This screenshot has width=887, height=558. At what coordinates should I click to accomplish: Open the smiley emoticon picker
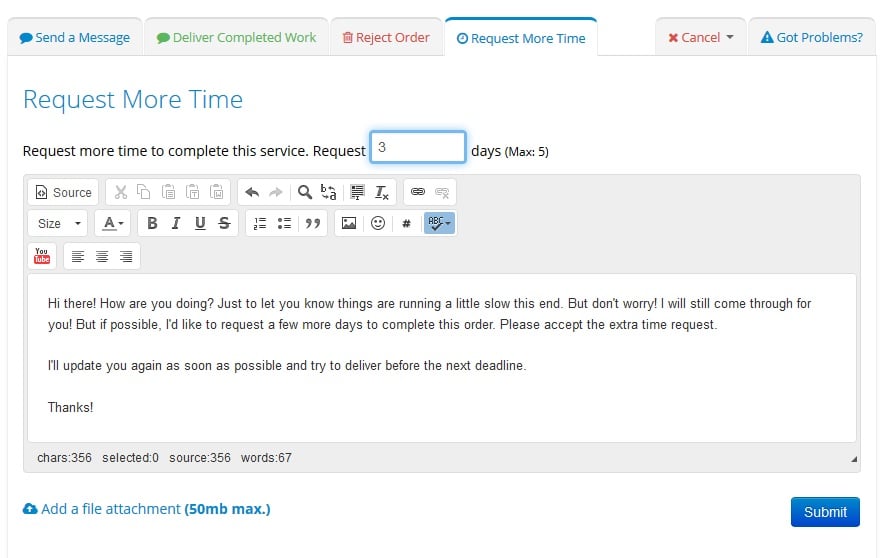pyautogui.click(x=378, y=223)
